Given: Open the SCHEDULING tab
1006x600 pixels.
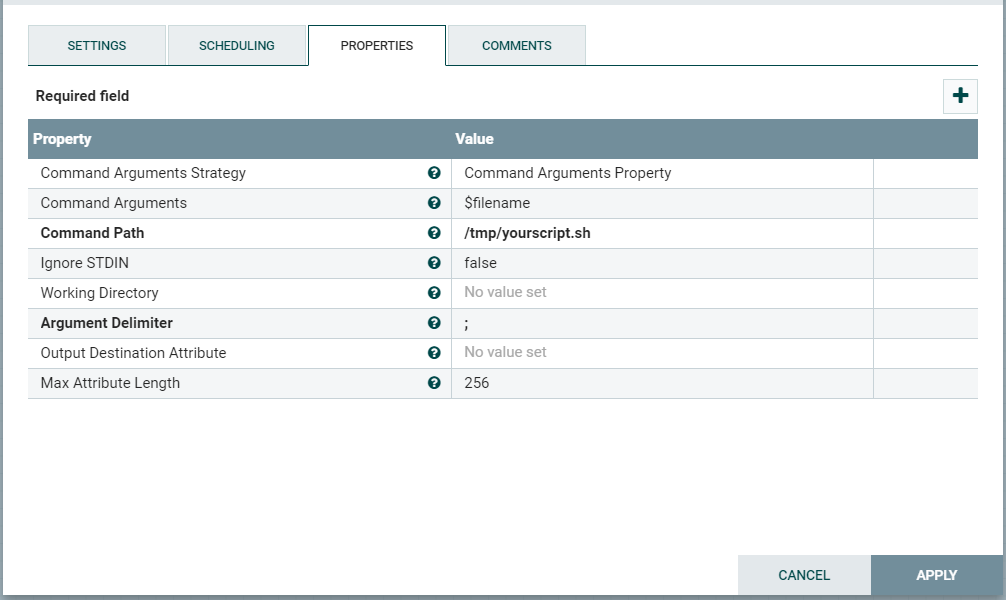Looking at the screenshot, I should tap(237, 45).
